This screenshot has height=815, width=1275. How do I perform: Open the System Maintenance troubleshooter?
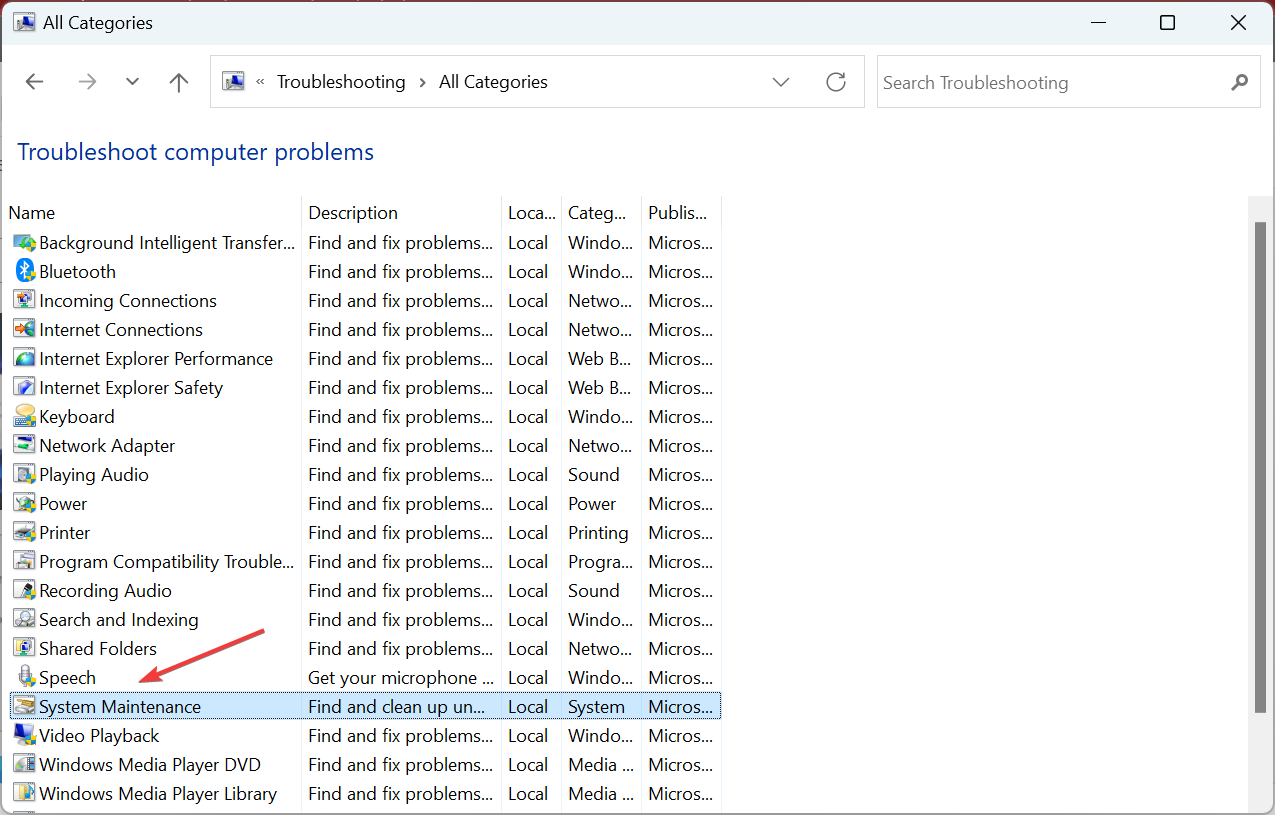[120, 706]
